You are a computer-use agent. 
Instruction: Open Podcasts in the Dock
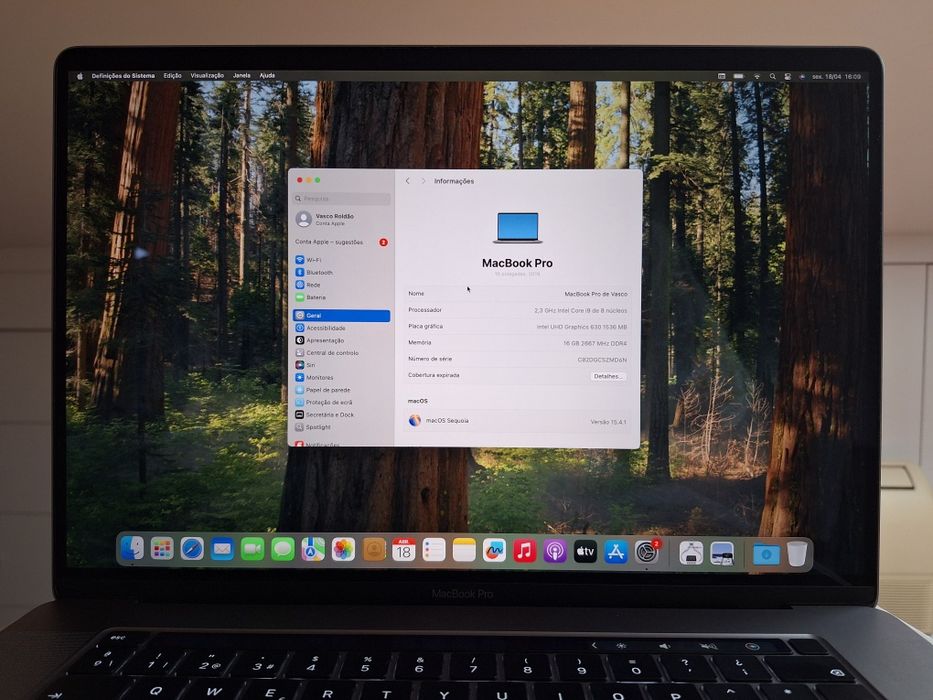coord(555,551)
